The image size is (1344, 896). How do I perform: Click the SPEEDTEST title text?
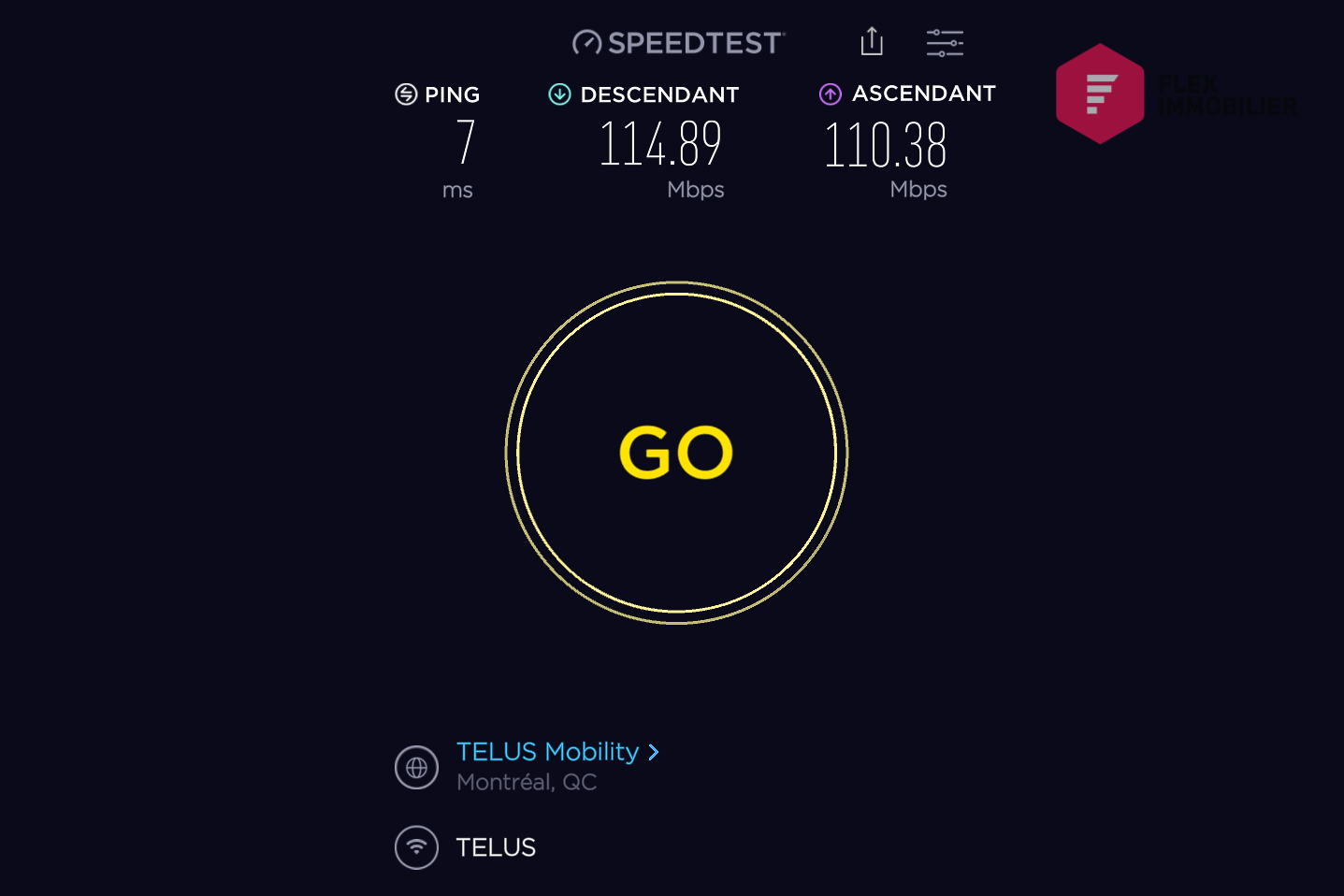[695, 43]
